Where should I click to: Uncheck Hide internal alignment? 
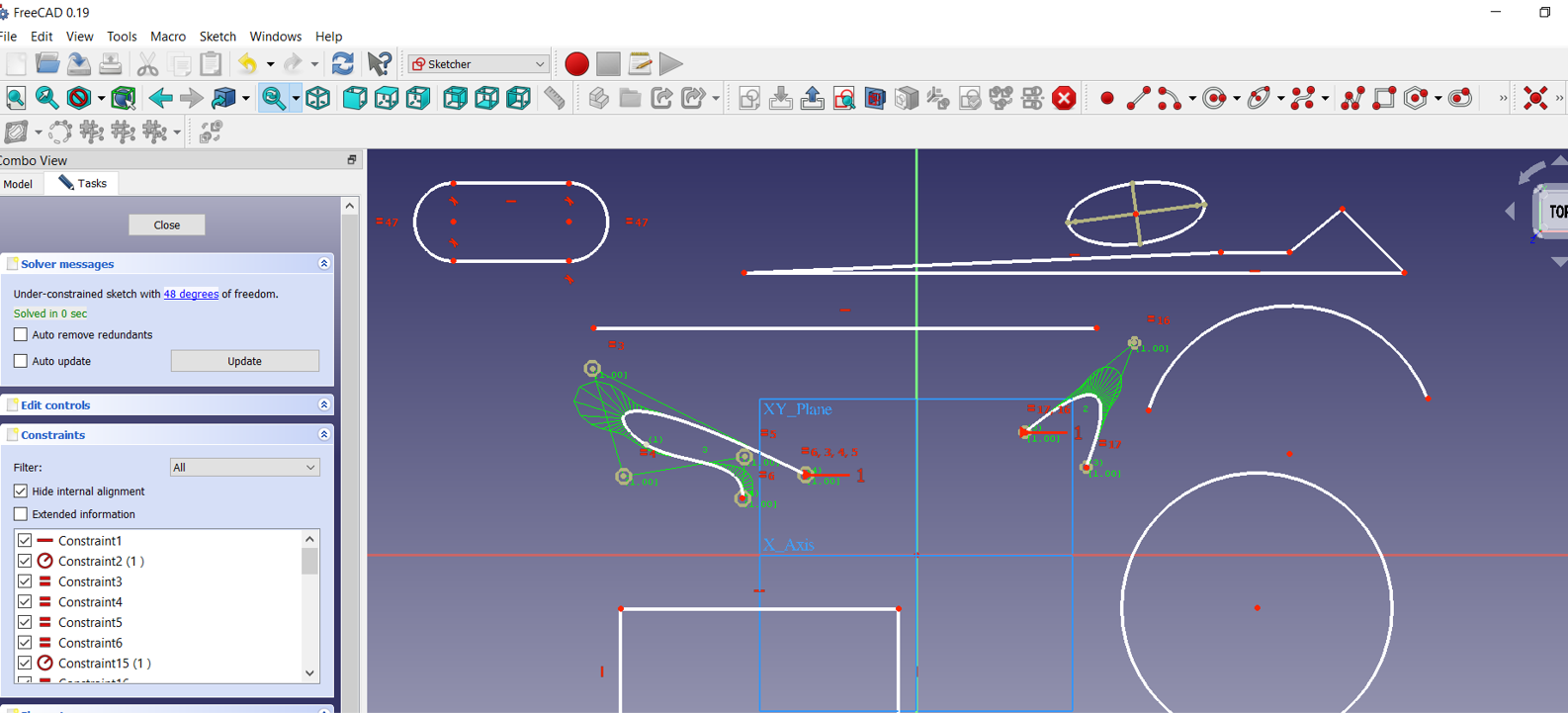click(21, 491)
